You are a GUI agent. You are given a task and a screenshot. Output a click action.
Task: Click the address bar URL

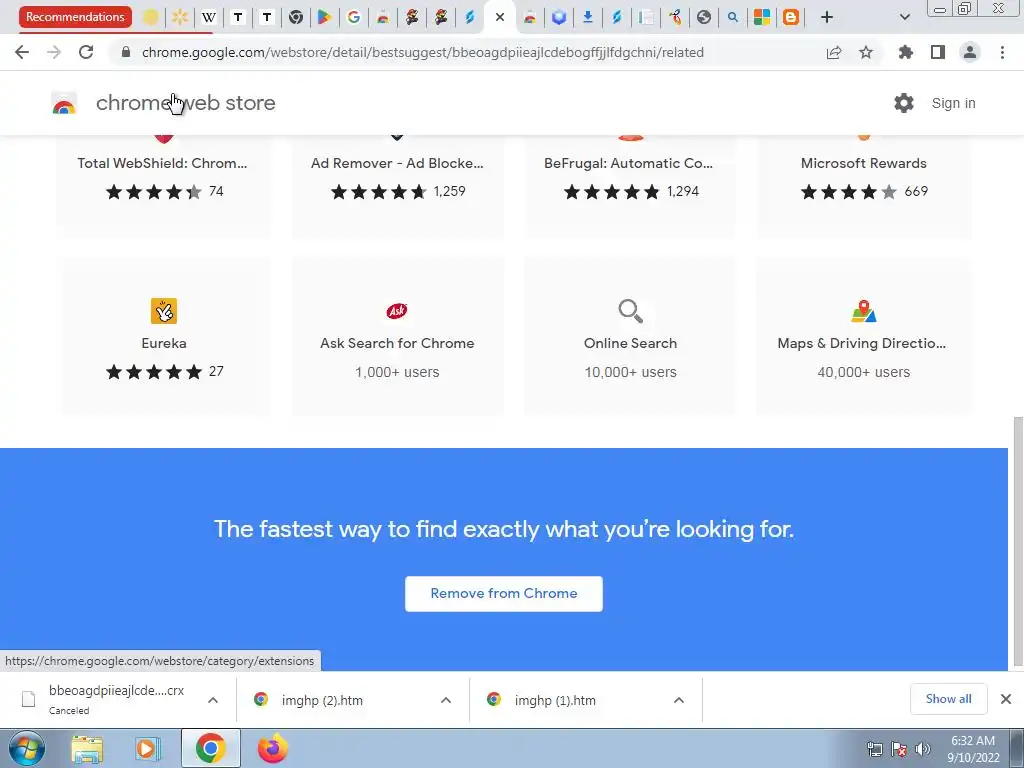(x=423, y=52)
